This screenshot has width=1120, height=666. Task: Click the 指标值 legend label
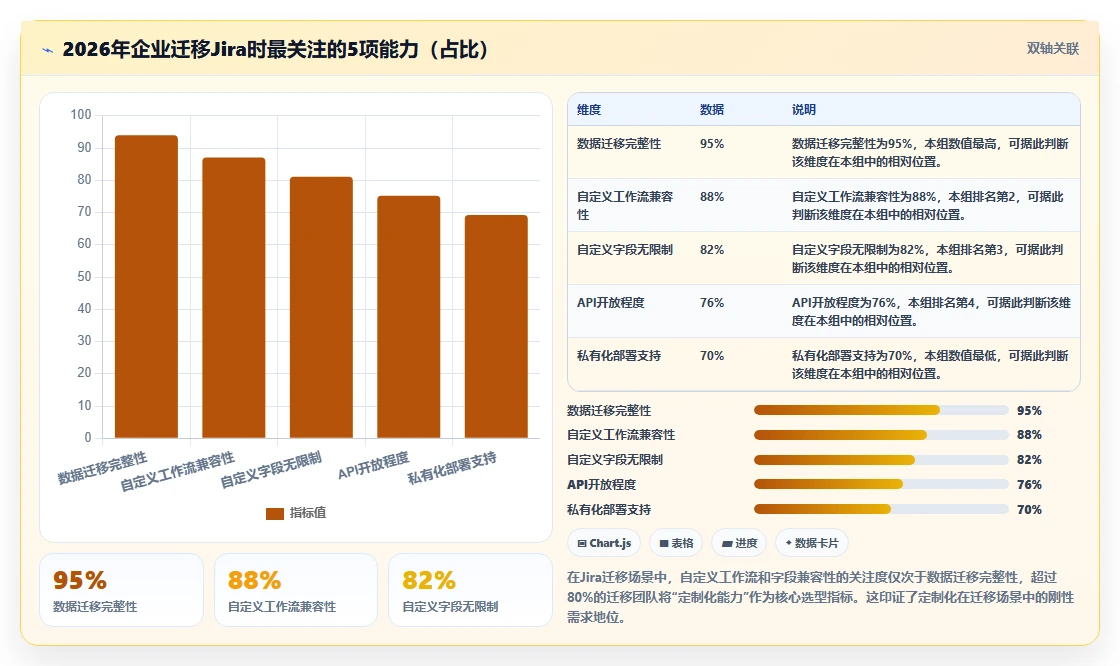tap(308, 512)
